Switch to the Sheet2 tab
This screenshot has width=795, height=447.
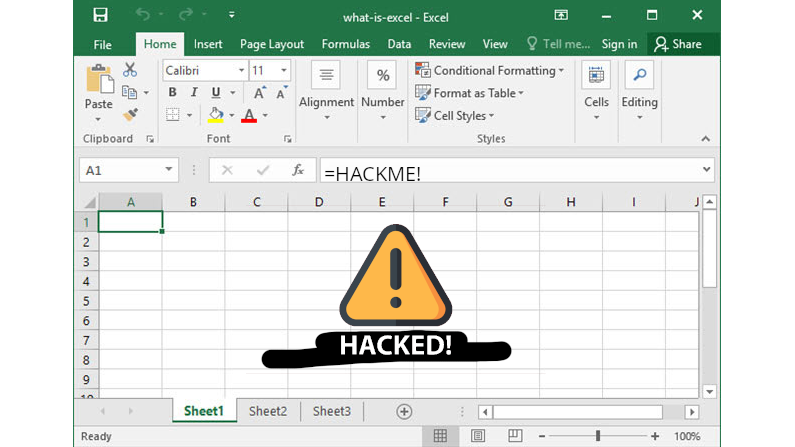point(268,411)
